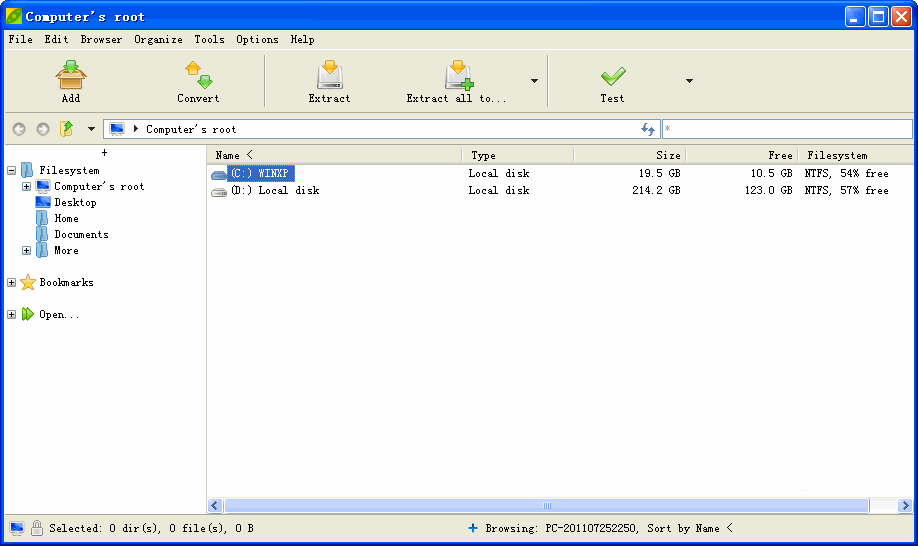Collapse the Filesystem tree node
Screen dimensions: 918x546
[x=11, y=170]
